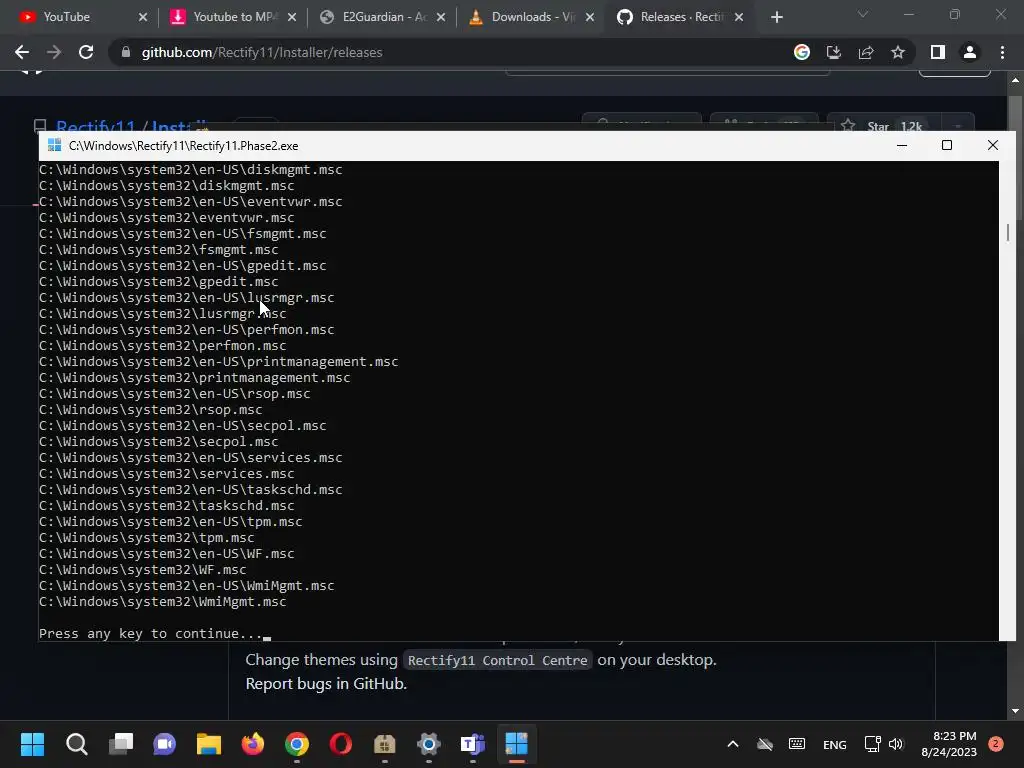This screenshot has height=768, width=1024.
Task: Go forward in browser history
Action: pyautogui.click(x=54, y=52)
